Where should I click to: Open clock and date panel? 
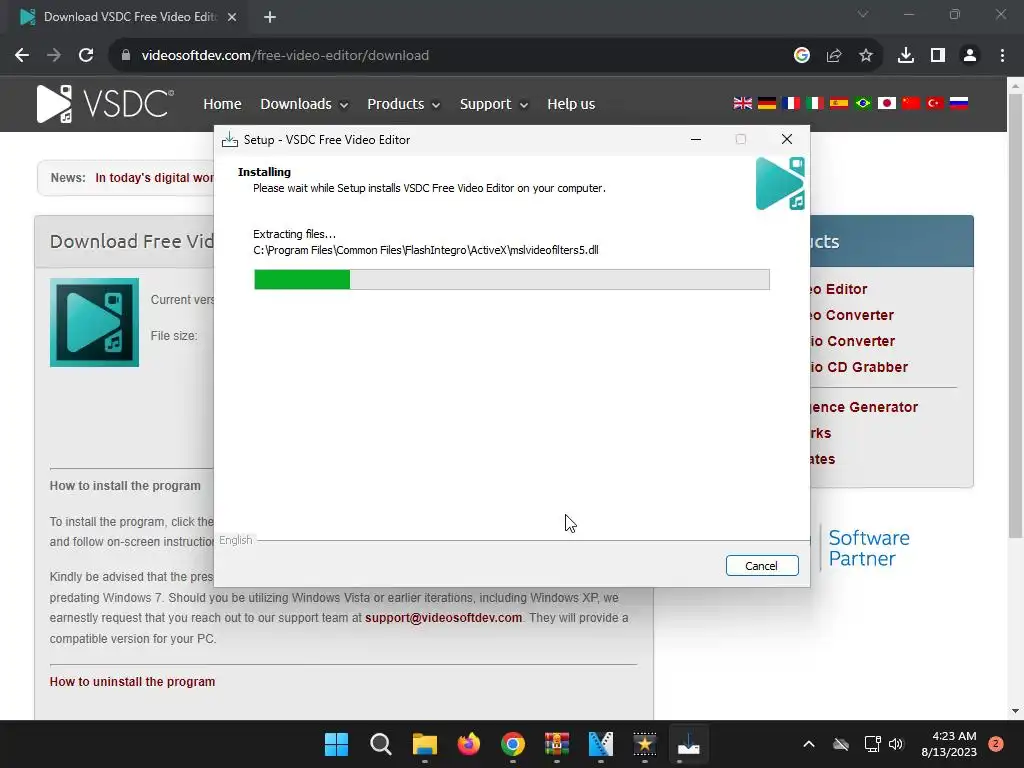pyautogui.click(x=948, y=744)
